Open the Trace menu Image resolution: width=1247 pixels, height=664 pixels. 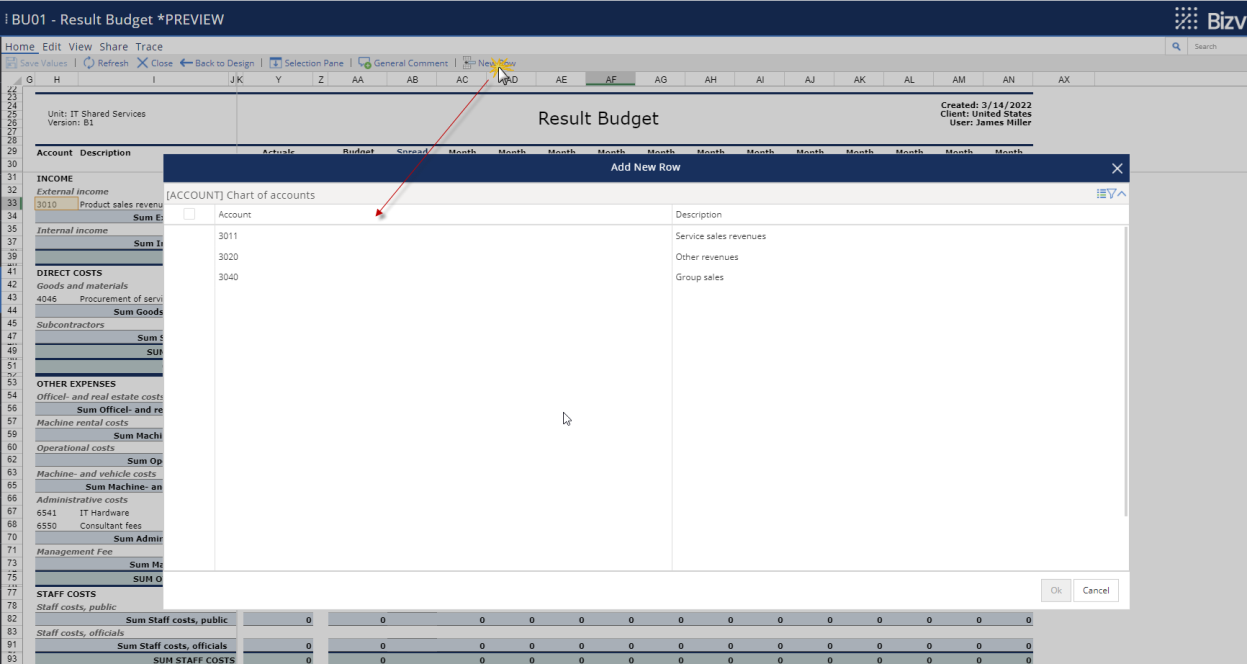click(149, 46)
